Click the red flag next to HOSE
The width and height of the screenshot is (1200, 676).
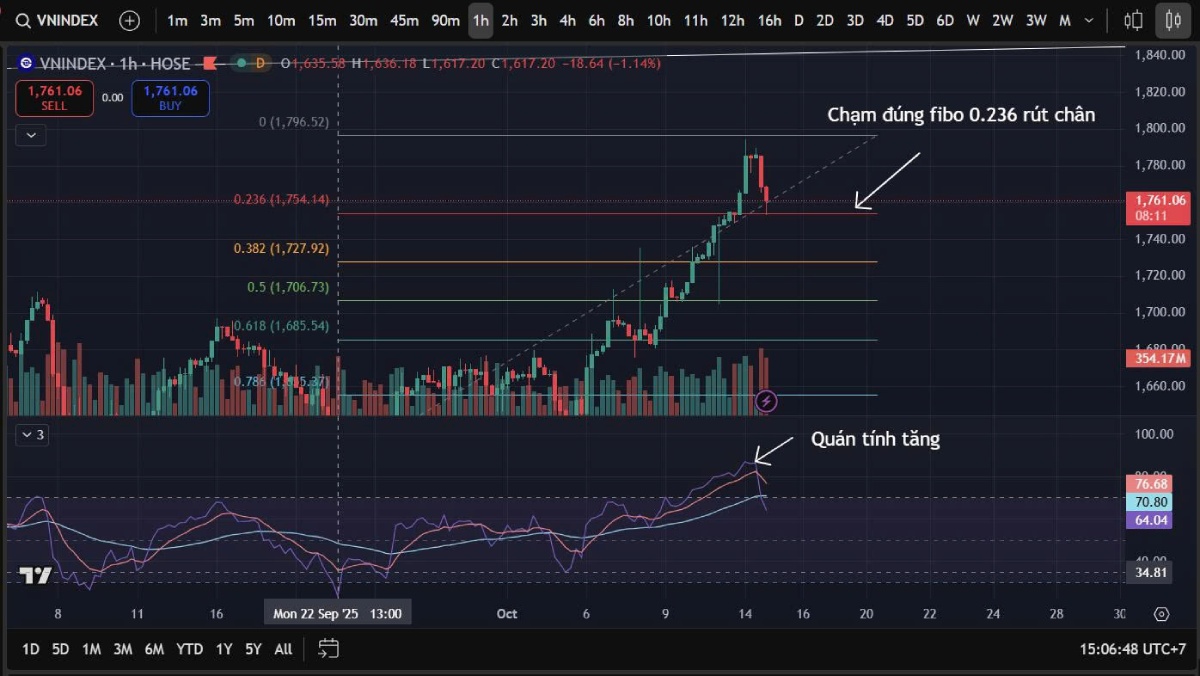coord(210,63)
